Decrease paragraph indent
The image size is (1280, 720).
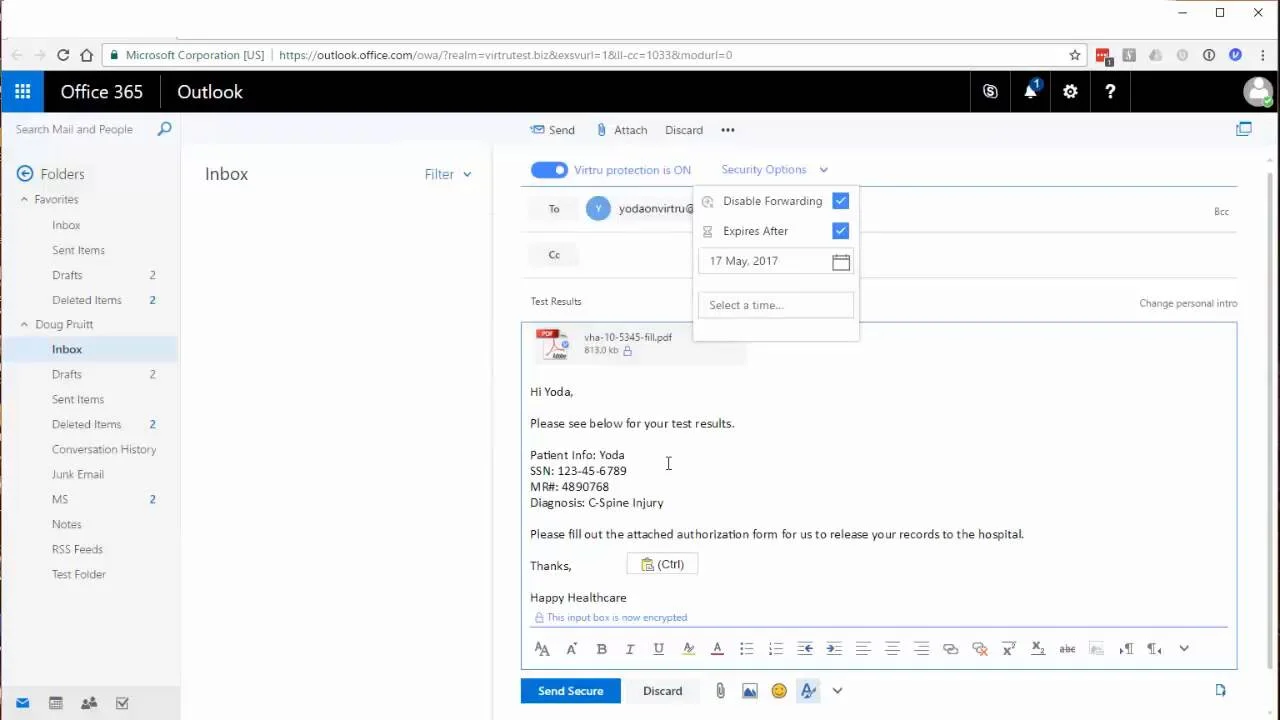804,649
